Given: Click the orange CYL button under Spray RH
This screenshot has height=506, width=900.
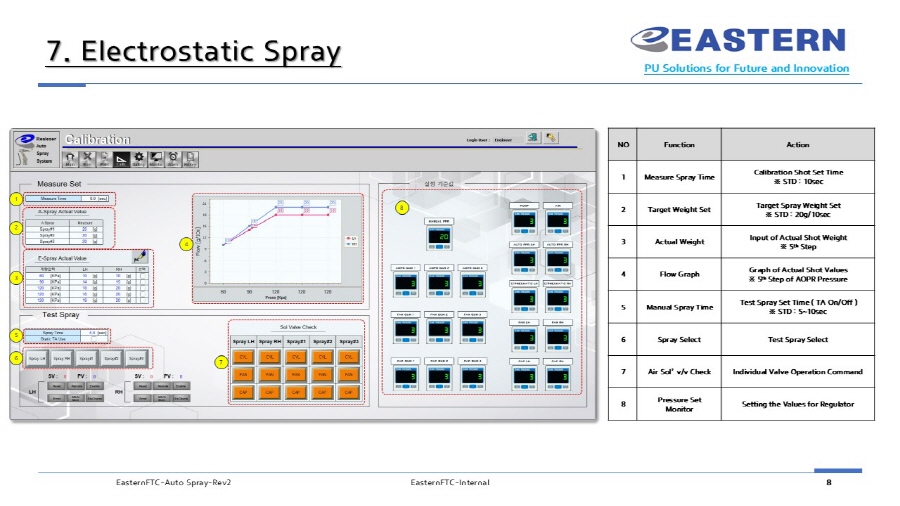Looking at the screenshot, I should pos(270,357).
